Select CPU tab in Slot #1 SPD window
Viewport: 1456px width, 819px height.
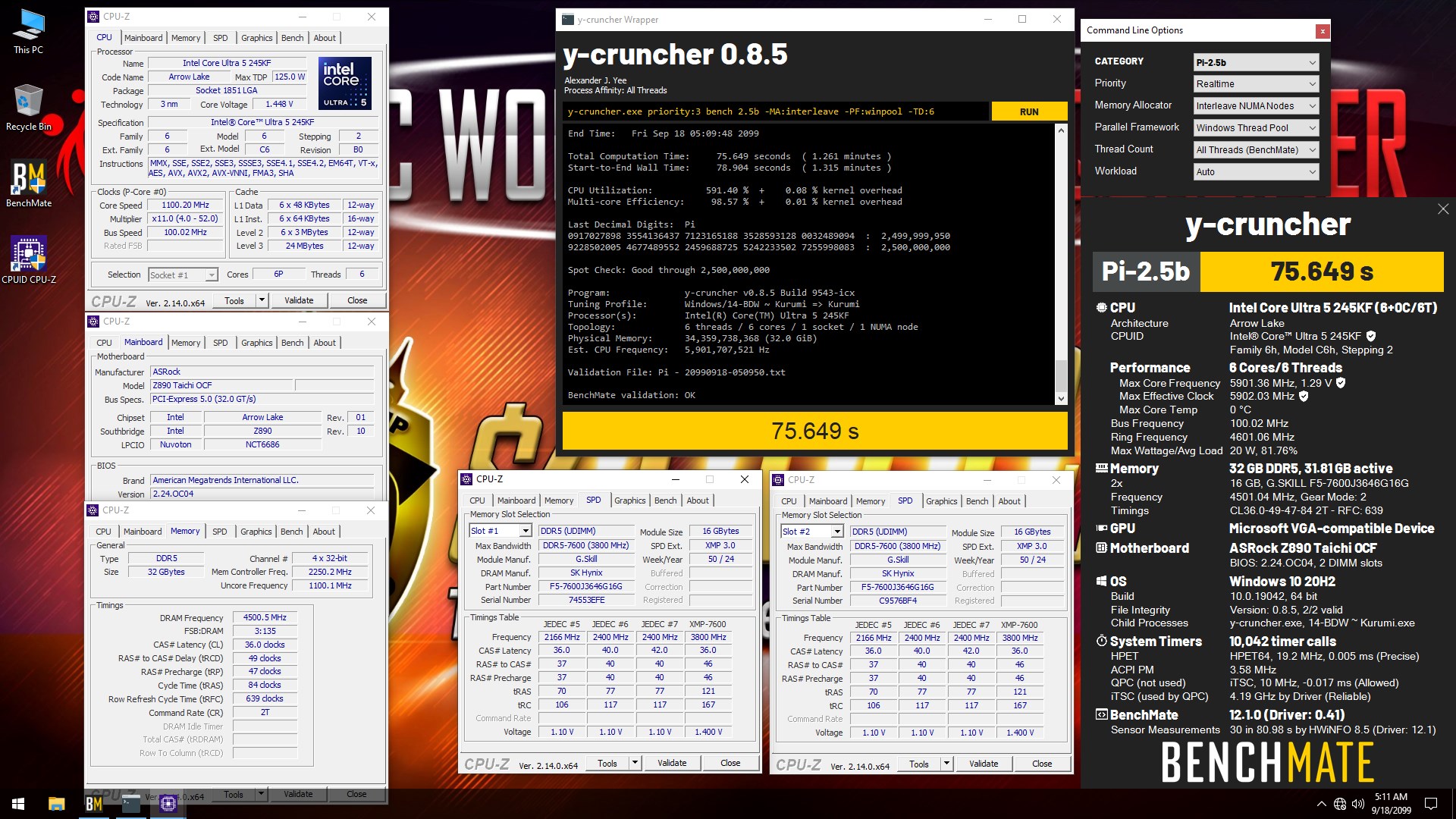(477, 500)
